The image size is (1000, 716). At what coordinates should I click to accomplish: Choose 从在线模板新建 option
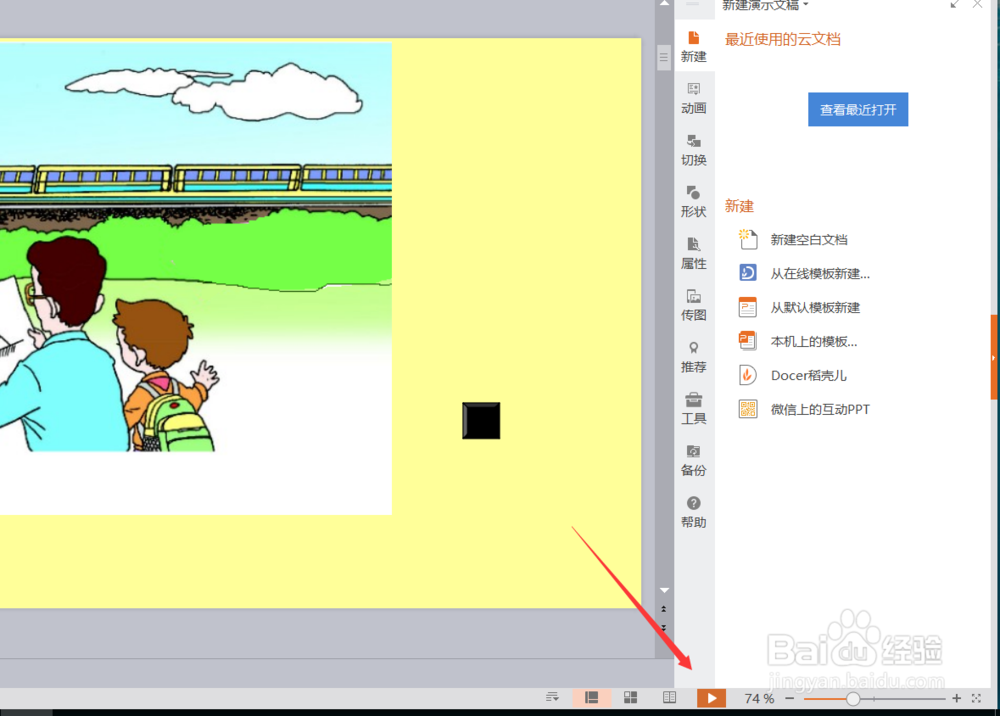click(804, 274)
